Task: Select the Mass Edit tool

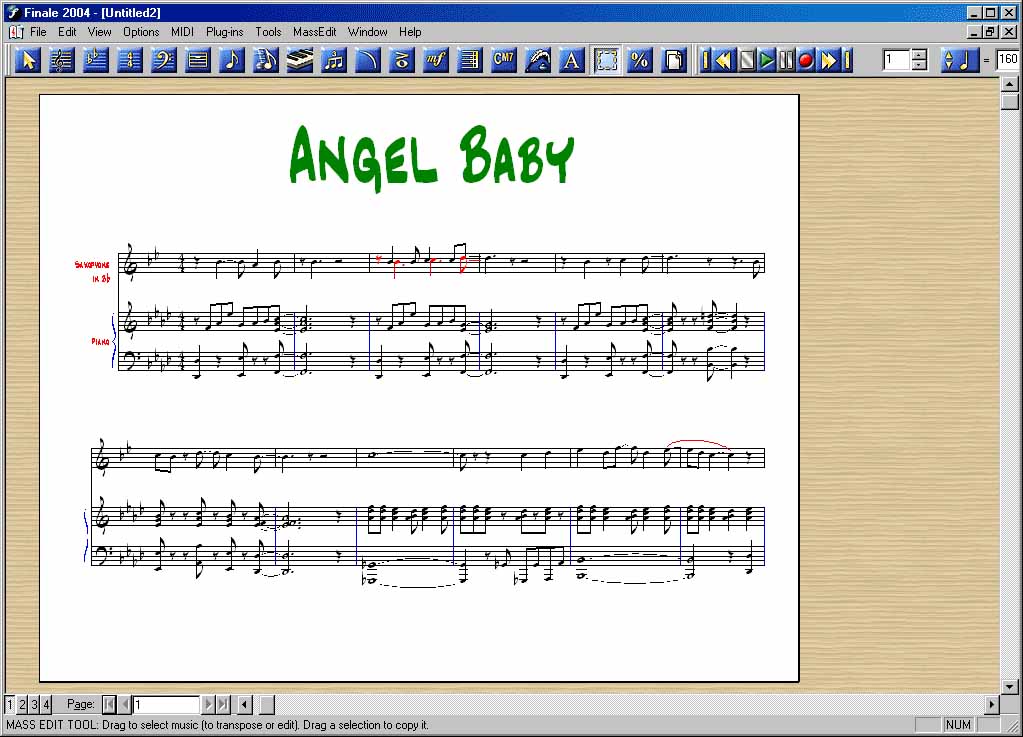Action: 606,60
